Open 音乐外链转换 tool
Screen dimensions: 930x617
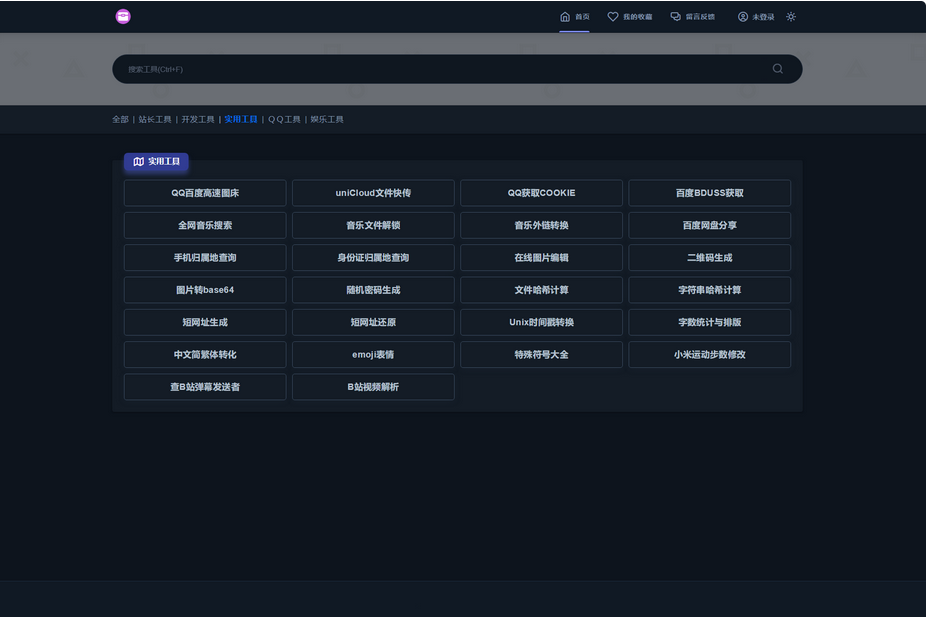coord(542,225)
